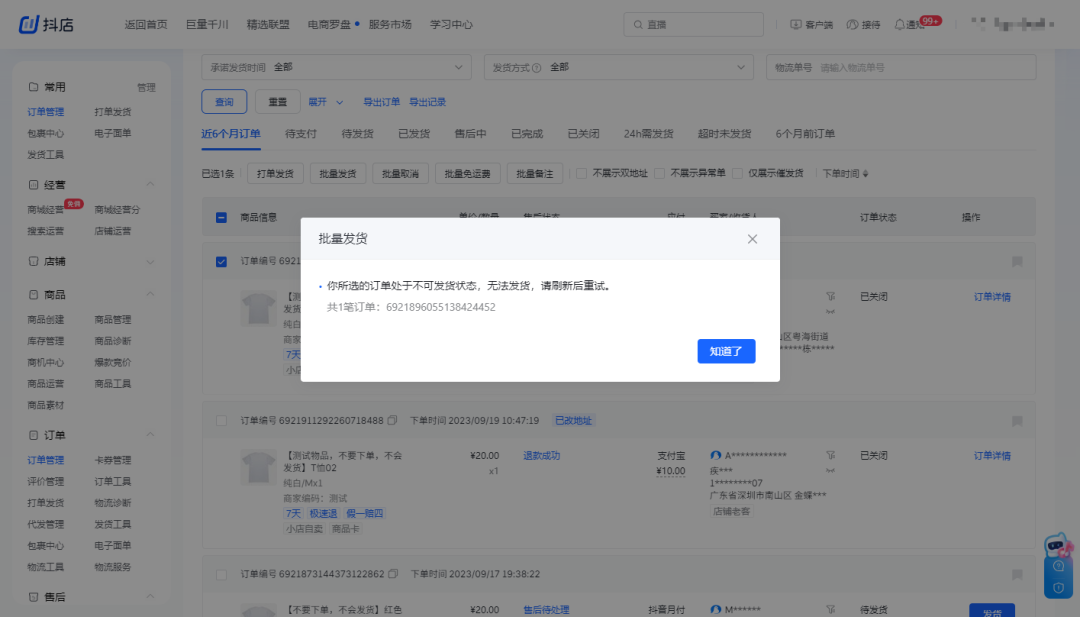
Task: Open 承诺发货时间 dropdown
Action: 336,67
